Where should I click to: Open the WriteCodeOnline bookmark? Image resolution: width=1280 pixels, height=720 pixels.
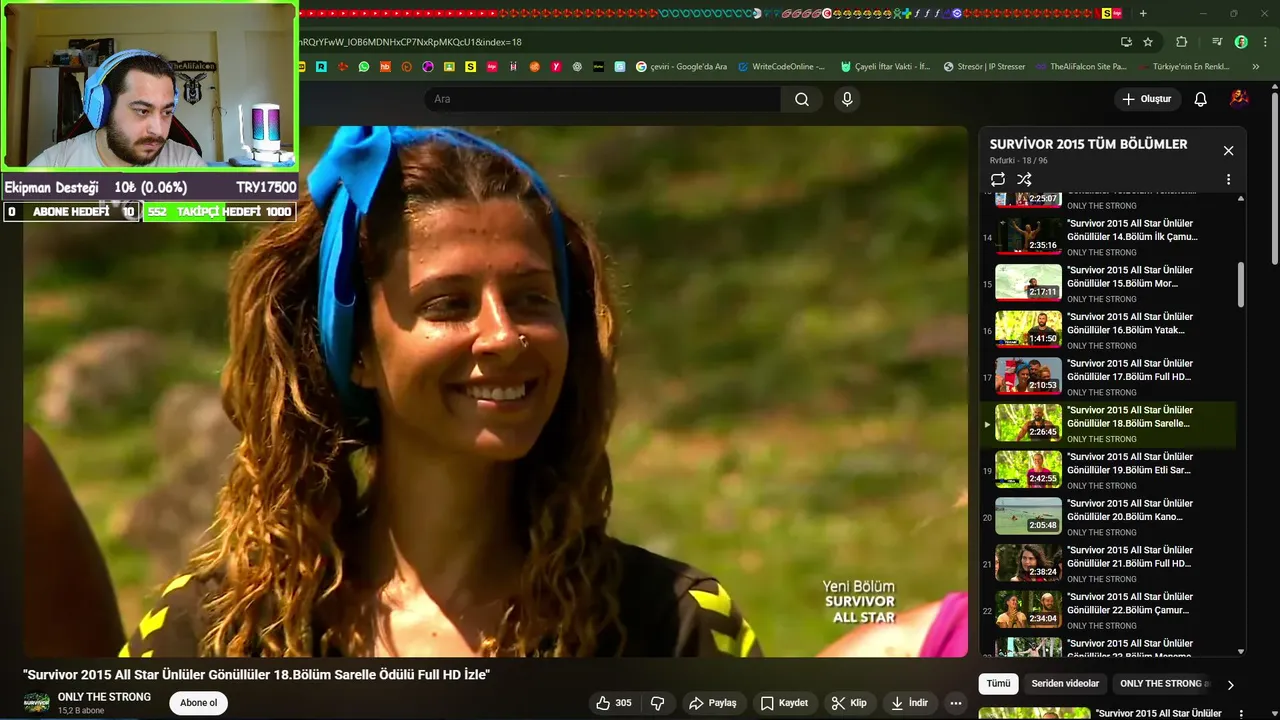pos(781,67)
